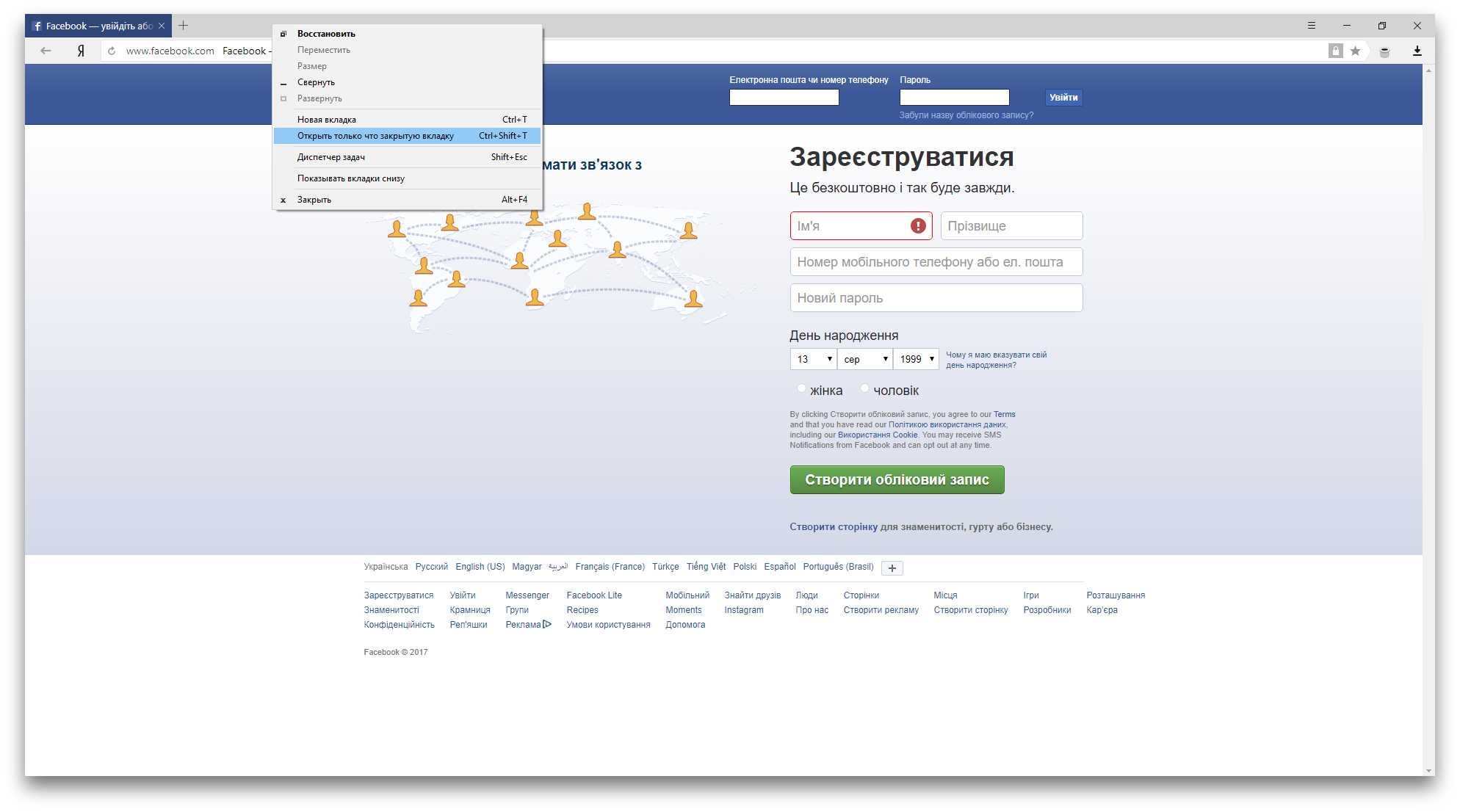Open the browser hamburger menu icon
Image resolution: width=1460 pixels, height=812 pixels.
pyautogui.click(x=1311, y=26)
